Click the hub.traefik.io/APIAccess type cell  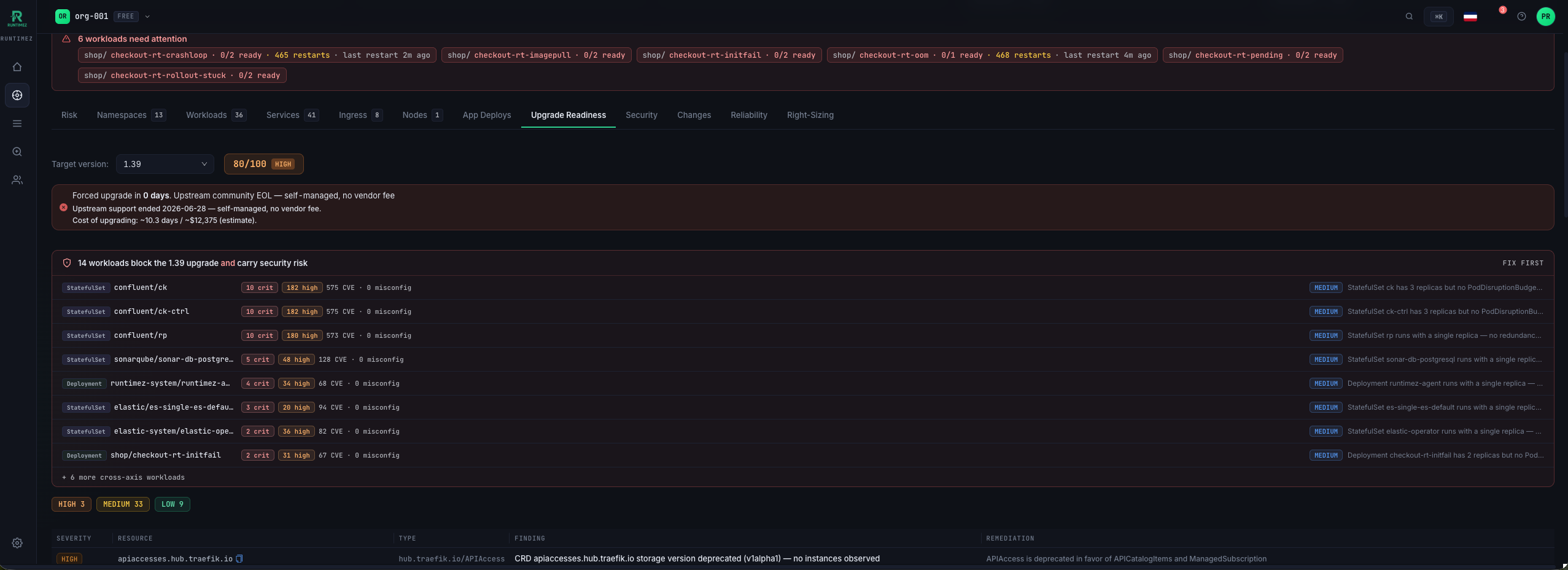tap(451, 559)
